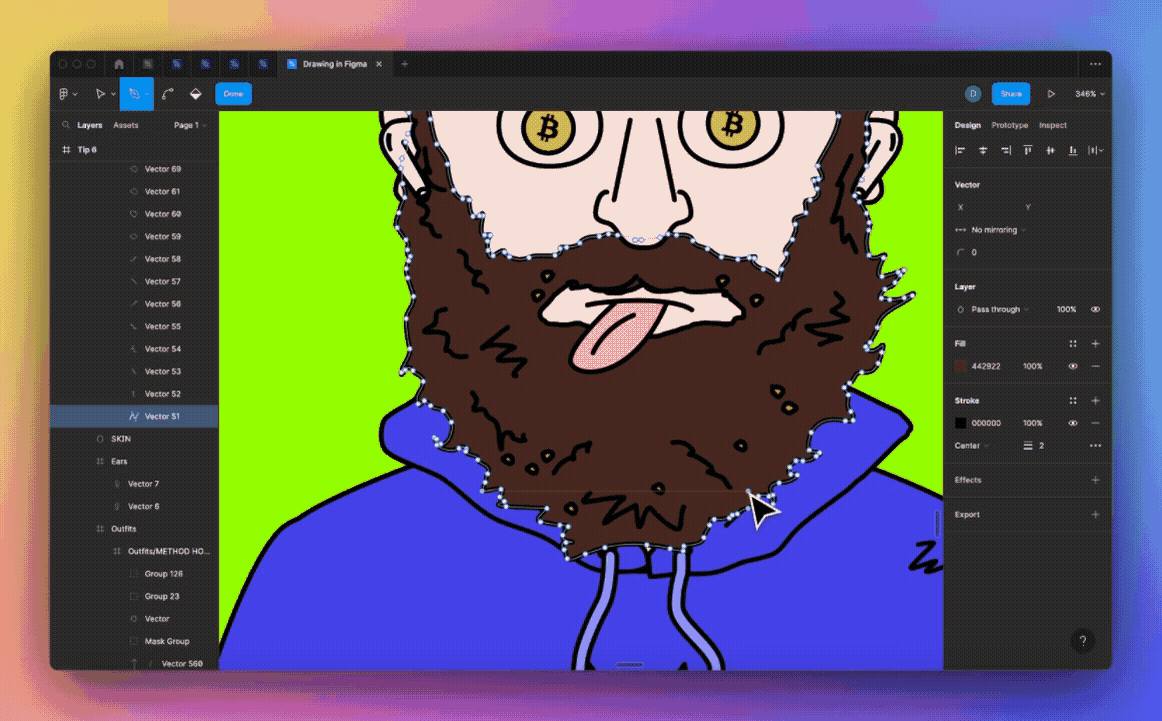Toggle visibility of 442922 fill
Image resolution: width=1162 pixels, height=721 pixels.
point(1072,366)
